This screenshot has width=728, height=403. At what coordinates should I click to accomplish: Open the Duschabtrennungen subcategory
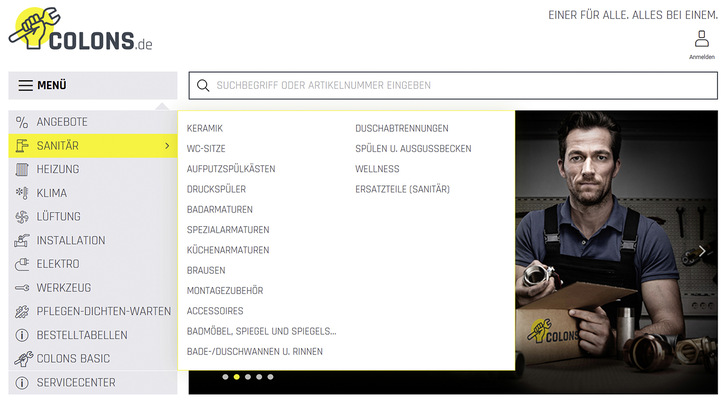[x=402, y=128]
